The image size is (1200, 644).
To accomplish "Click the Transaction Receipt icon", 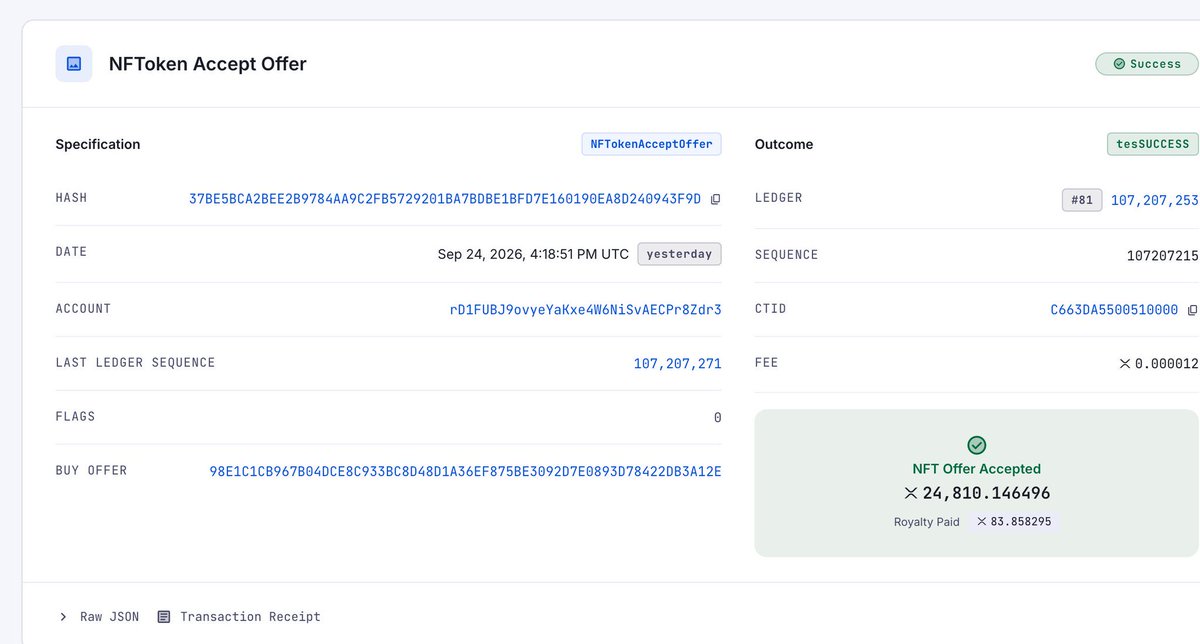I will pyautogui.click(x=164, y=617).
